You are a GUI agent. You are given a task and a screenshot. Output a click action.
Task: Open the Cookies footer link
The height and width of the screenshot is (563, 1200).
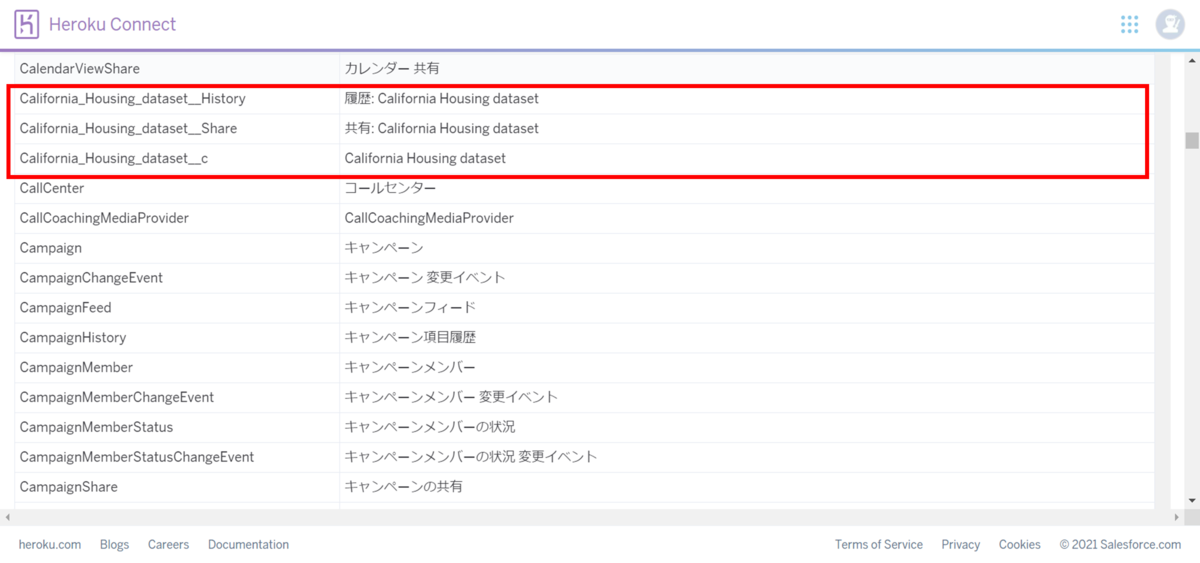(x=1019, y=545)
